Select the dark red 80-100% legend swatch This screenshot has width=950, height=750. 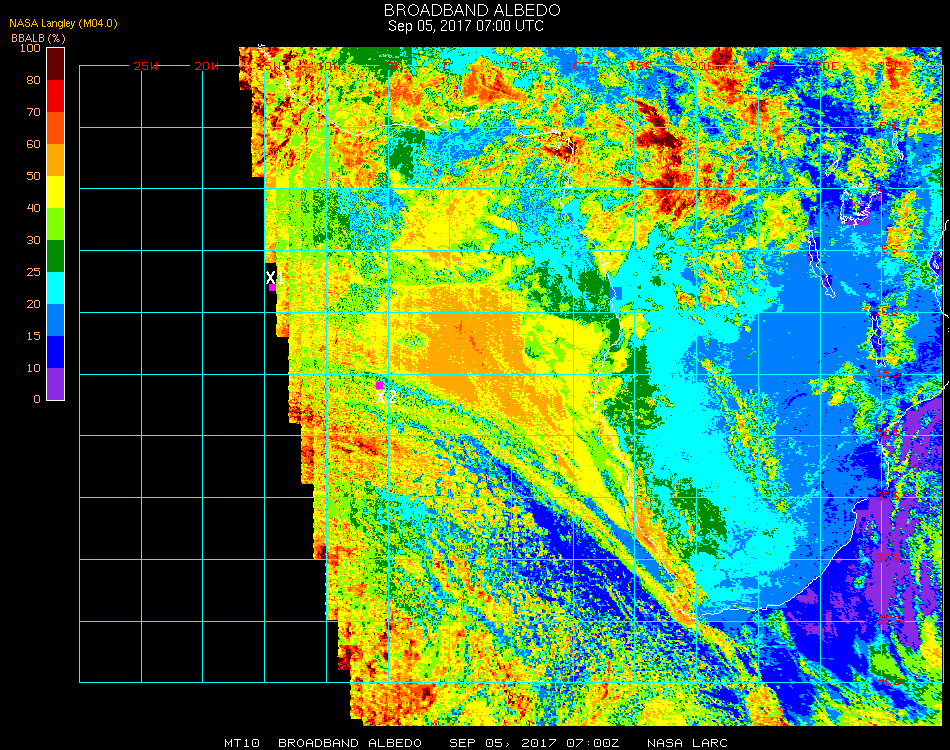56,64
